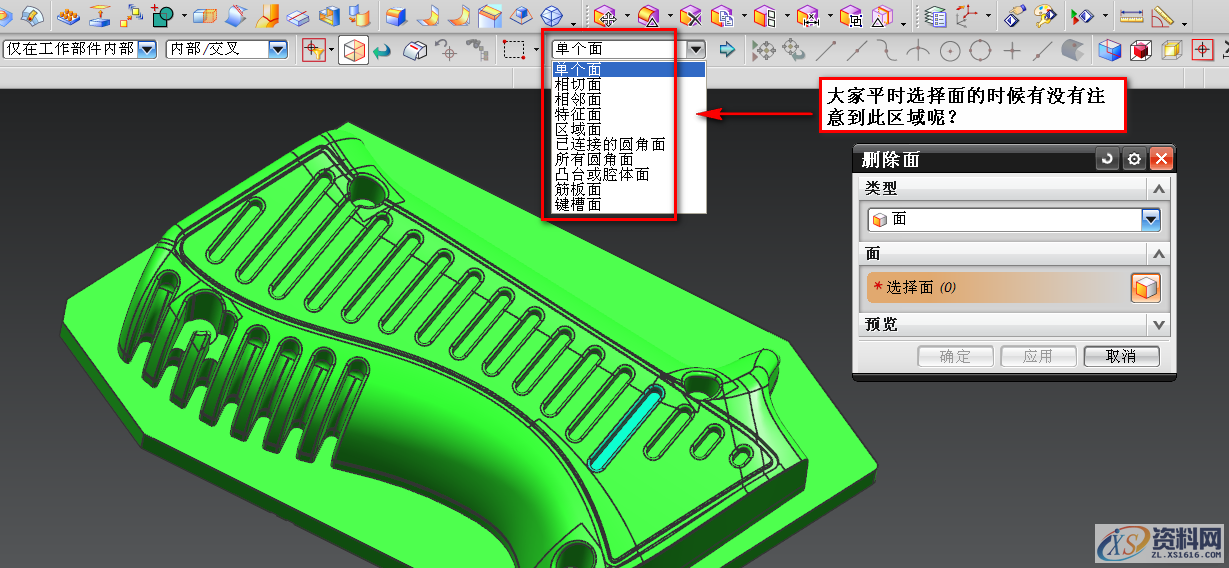
Task: Click the selection filter funnel icon
Action: [x=314, y=49]
